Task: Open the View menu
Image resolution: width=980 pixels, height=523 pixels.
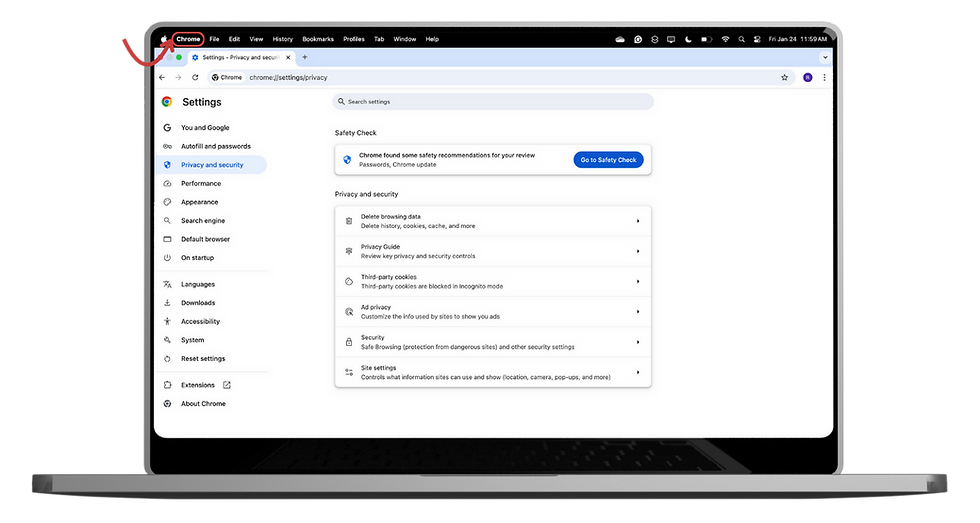Action: click(256, 39)
